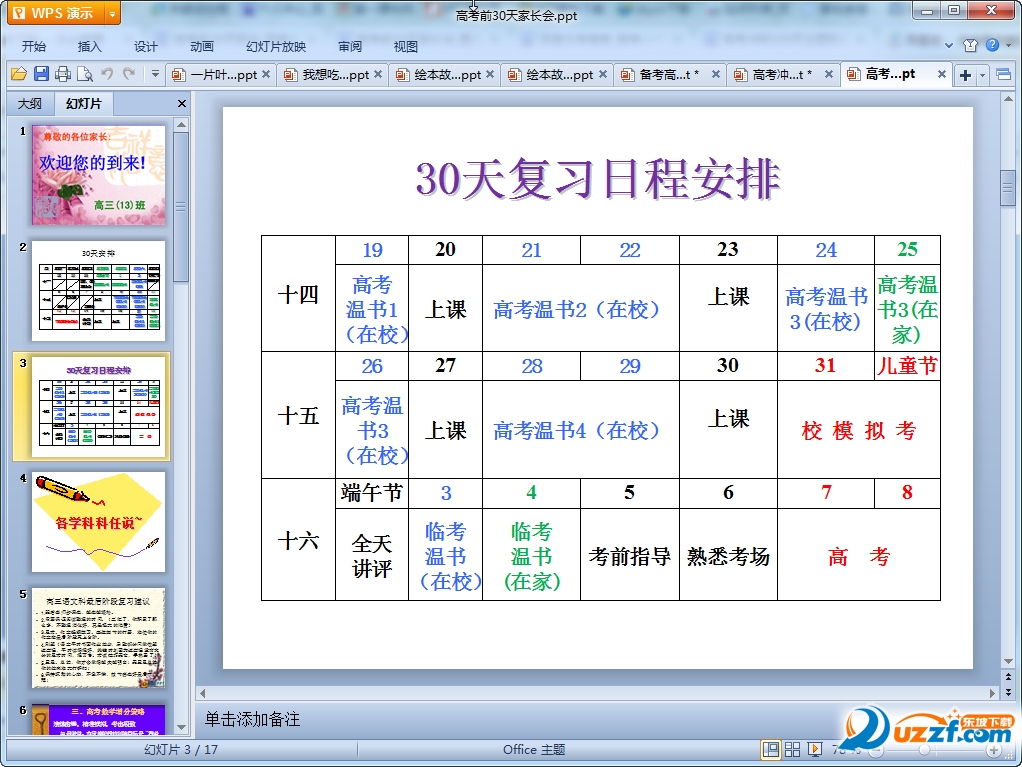
Task: Go to previous slide double-arrow button
Action: [1008, 678]
